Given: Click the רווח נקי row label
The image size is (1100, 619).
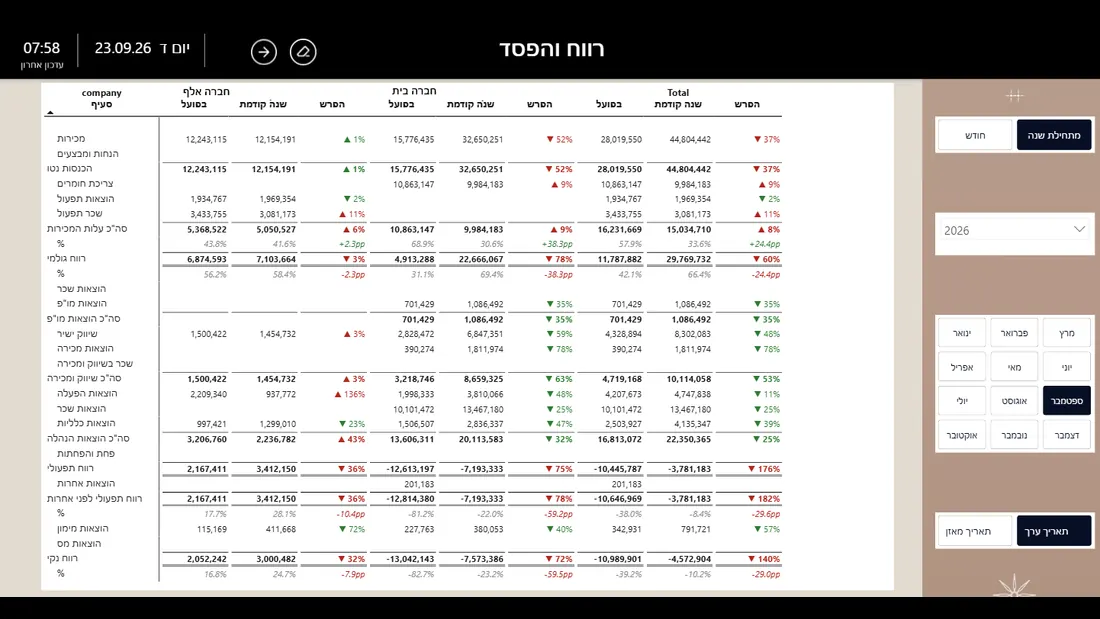Looking at the screenshot, I should (62, 559).
